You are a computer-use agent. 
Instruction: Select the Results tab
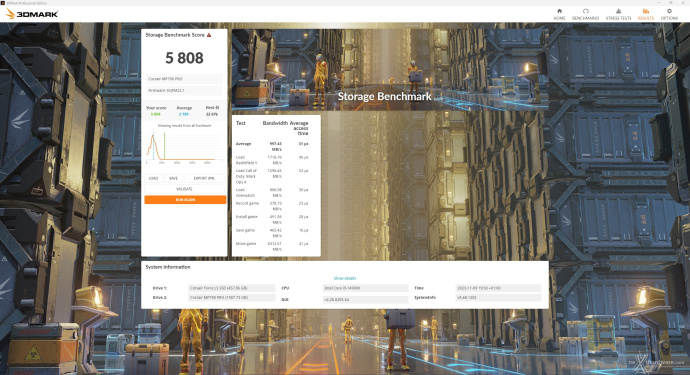[646, 14]
